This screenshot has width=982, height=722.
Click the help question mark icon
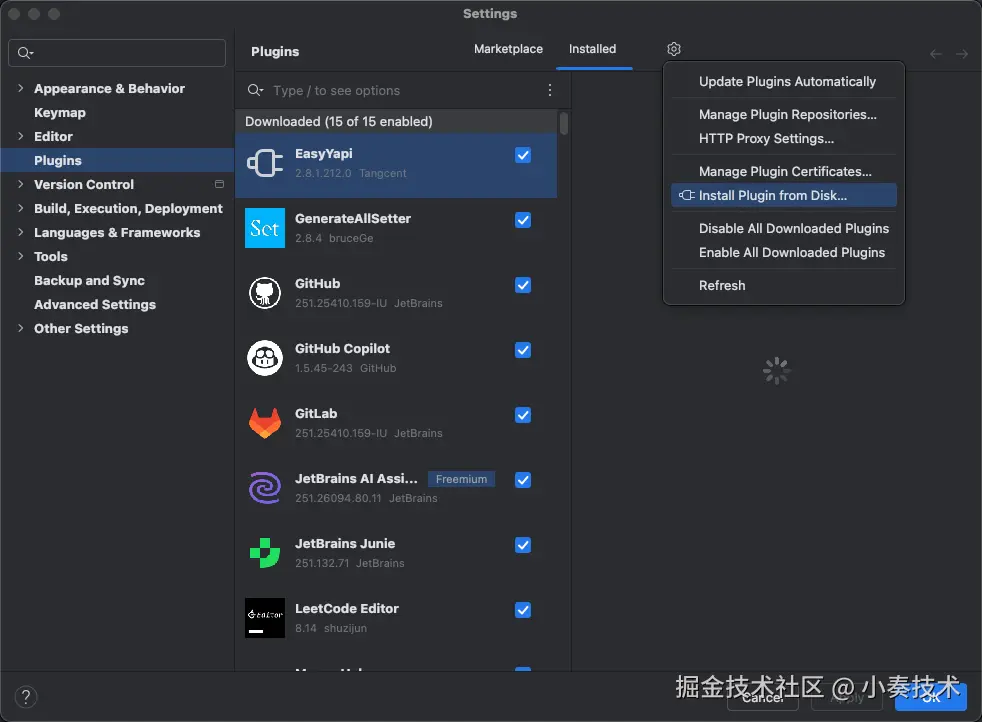point(26,697)
